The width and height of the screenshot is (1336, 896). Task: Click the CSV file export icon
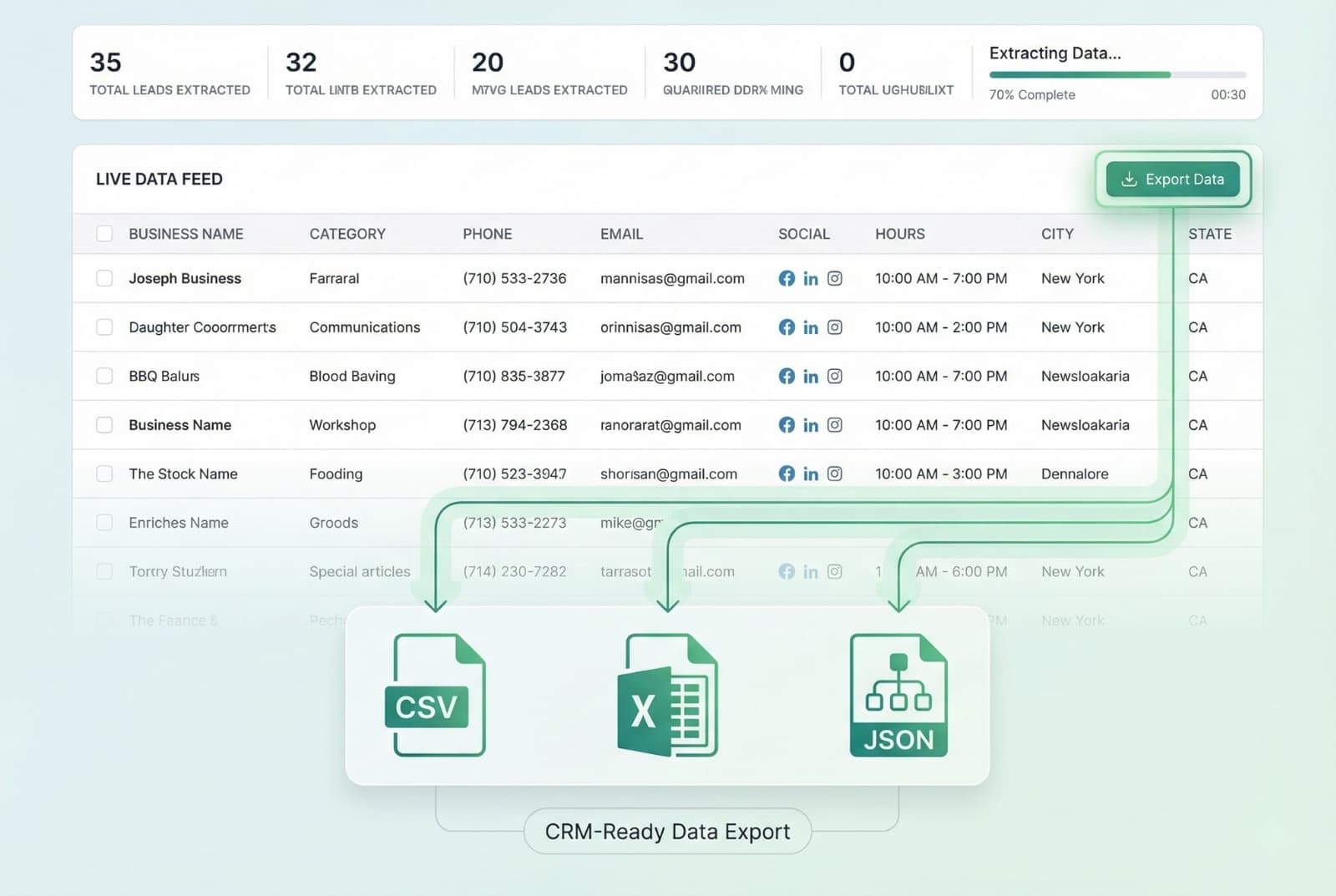click(x=436, y=695)
